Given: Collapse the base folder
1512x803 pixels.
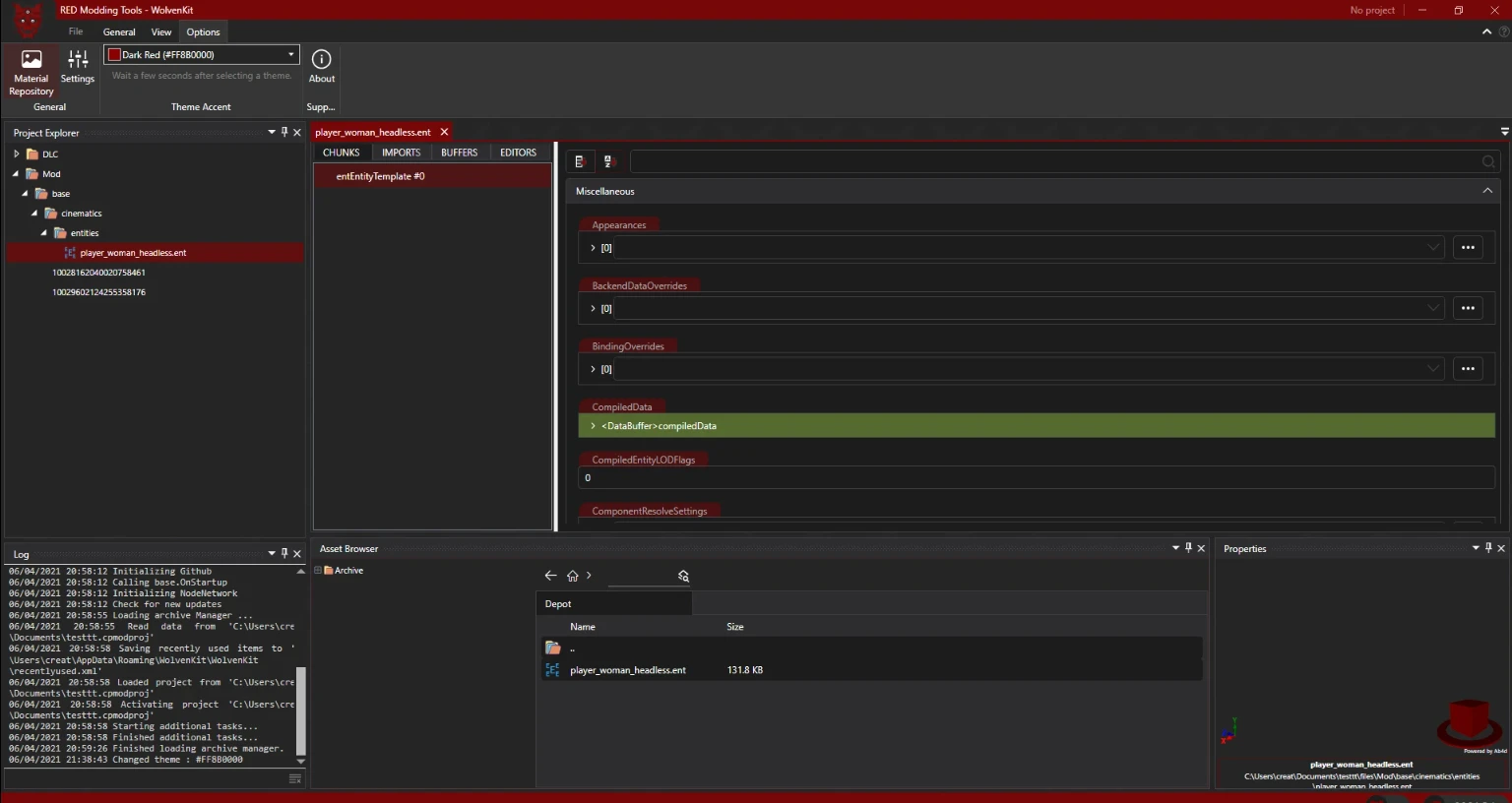Looking at the screenshot, I should click(25, 193).
